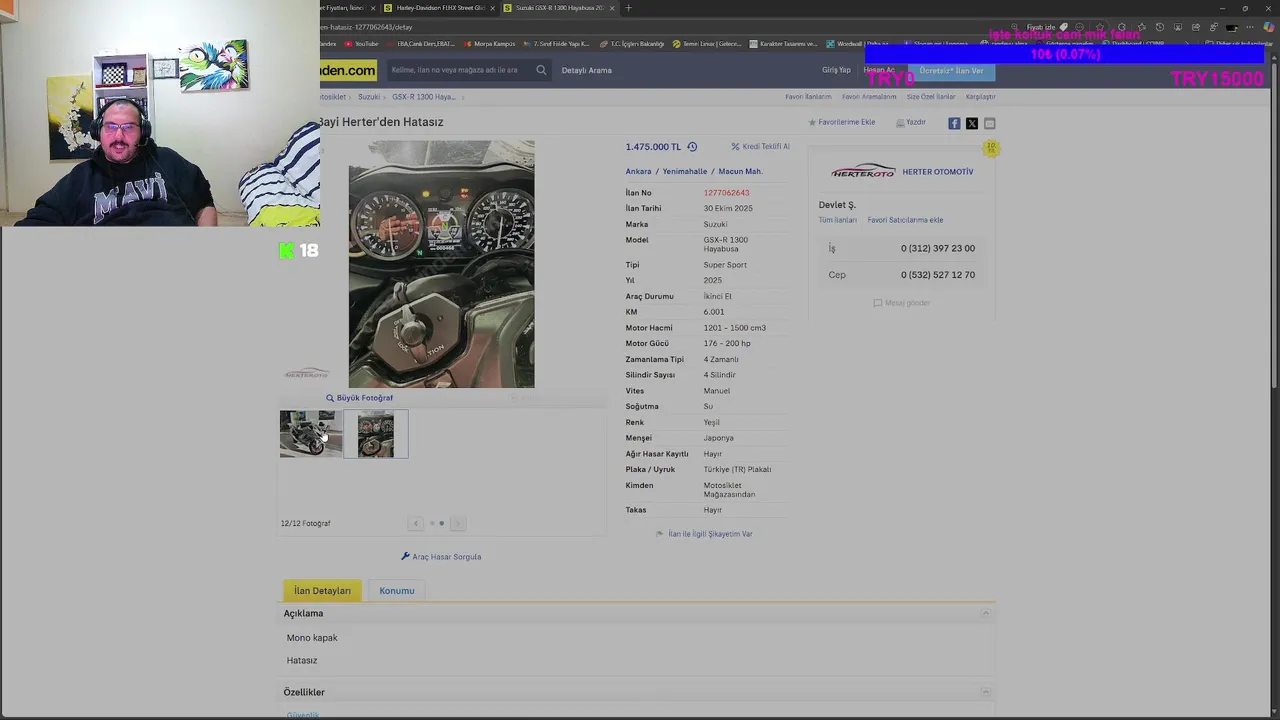Go to next photo page arrow
Image resolution: width=1280 pixels, height=720 pixels.
(457, 523)
